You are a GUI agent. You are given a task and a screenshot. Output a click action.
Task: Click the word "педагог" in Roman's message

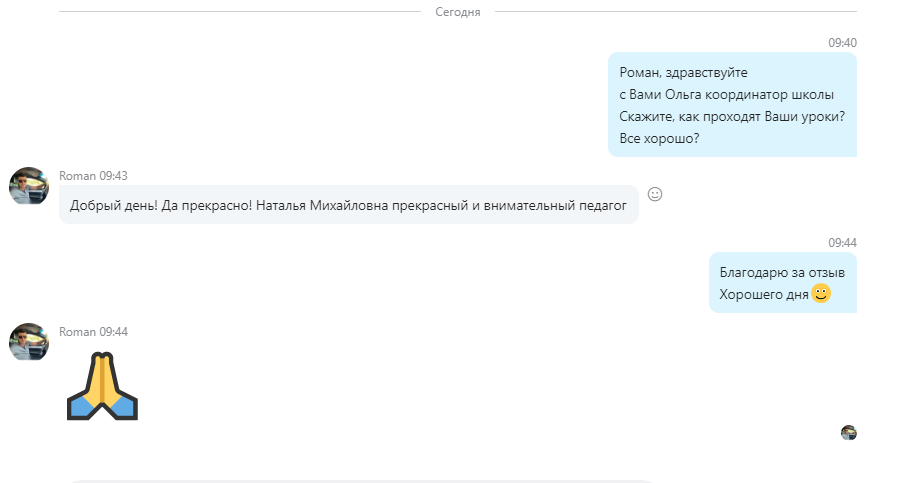pos(600,206)
